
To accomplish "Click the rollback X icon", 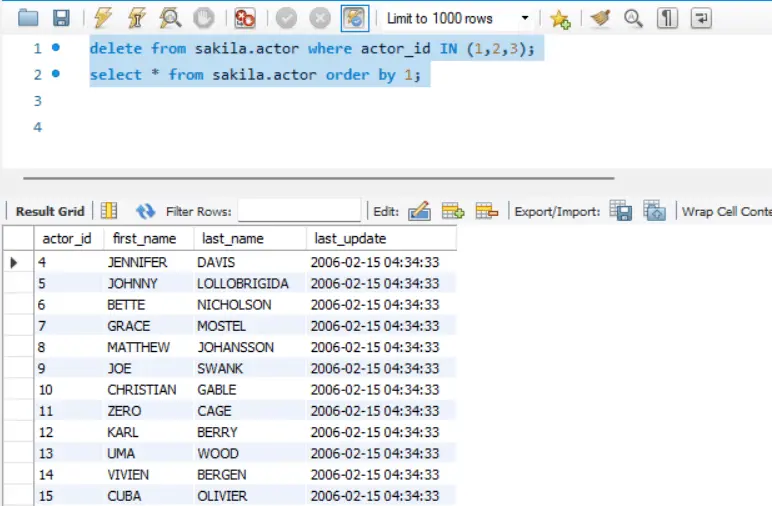I will [x=320, y=18].
